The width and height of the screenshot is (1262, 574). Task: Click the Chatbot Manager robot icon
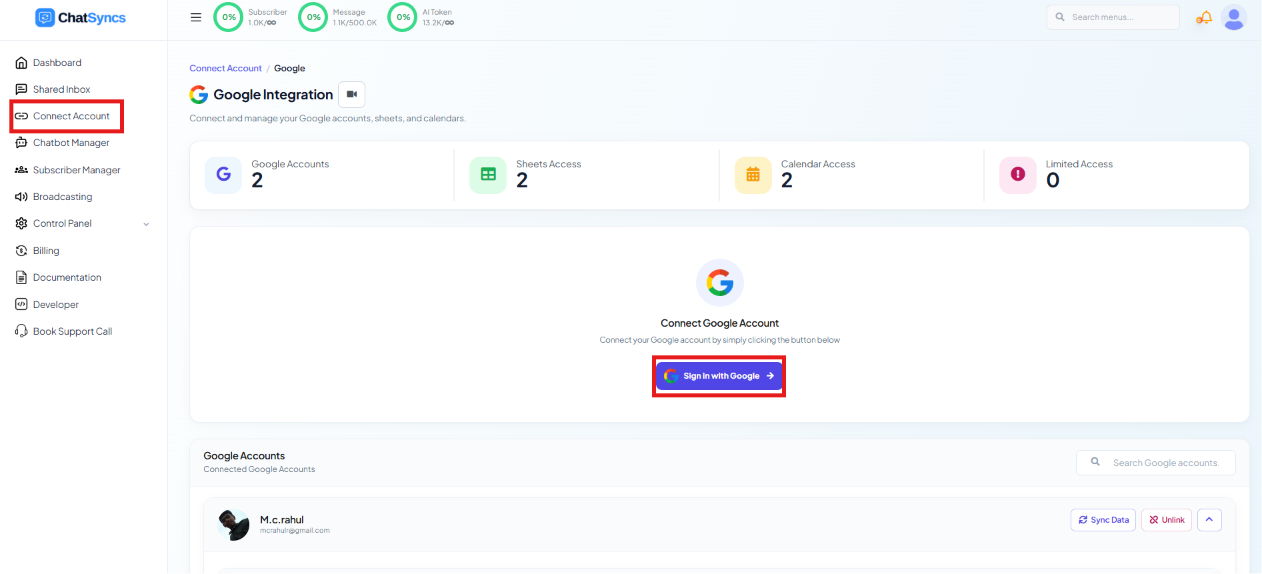(x=21, y=143)
